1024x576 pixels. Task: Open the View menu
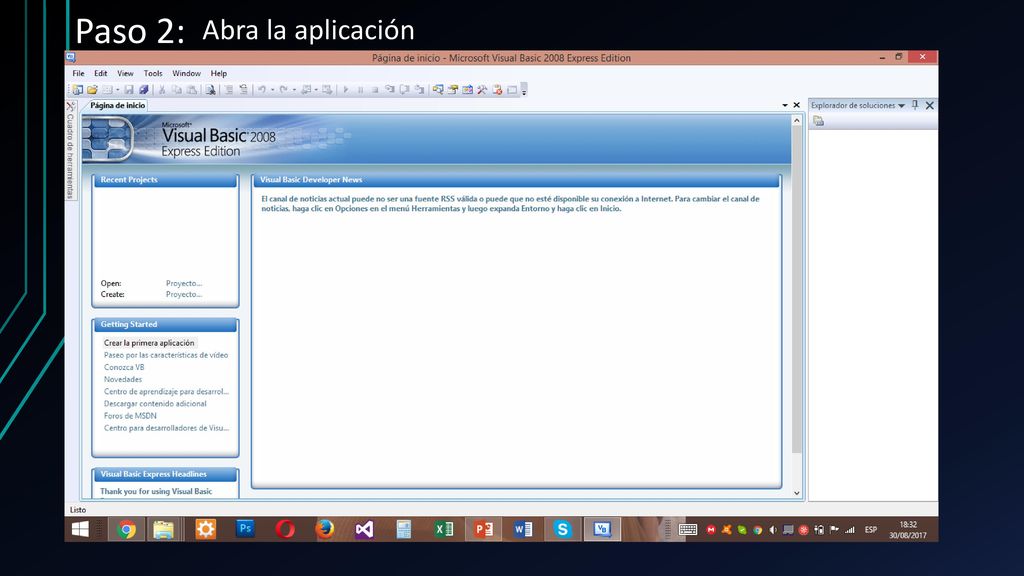(x=125, y=73)
